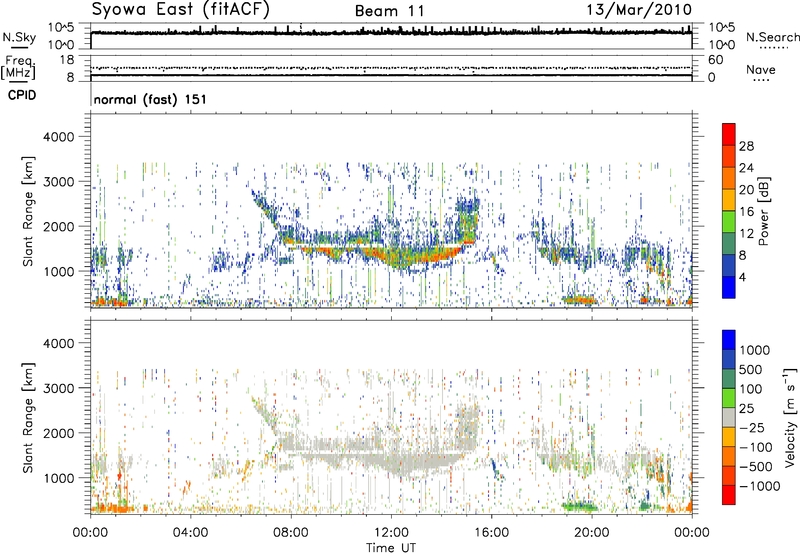Click the "4000" tick on the Power panel axis

tap(59, 137)
